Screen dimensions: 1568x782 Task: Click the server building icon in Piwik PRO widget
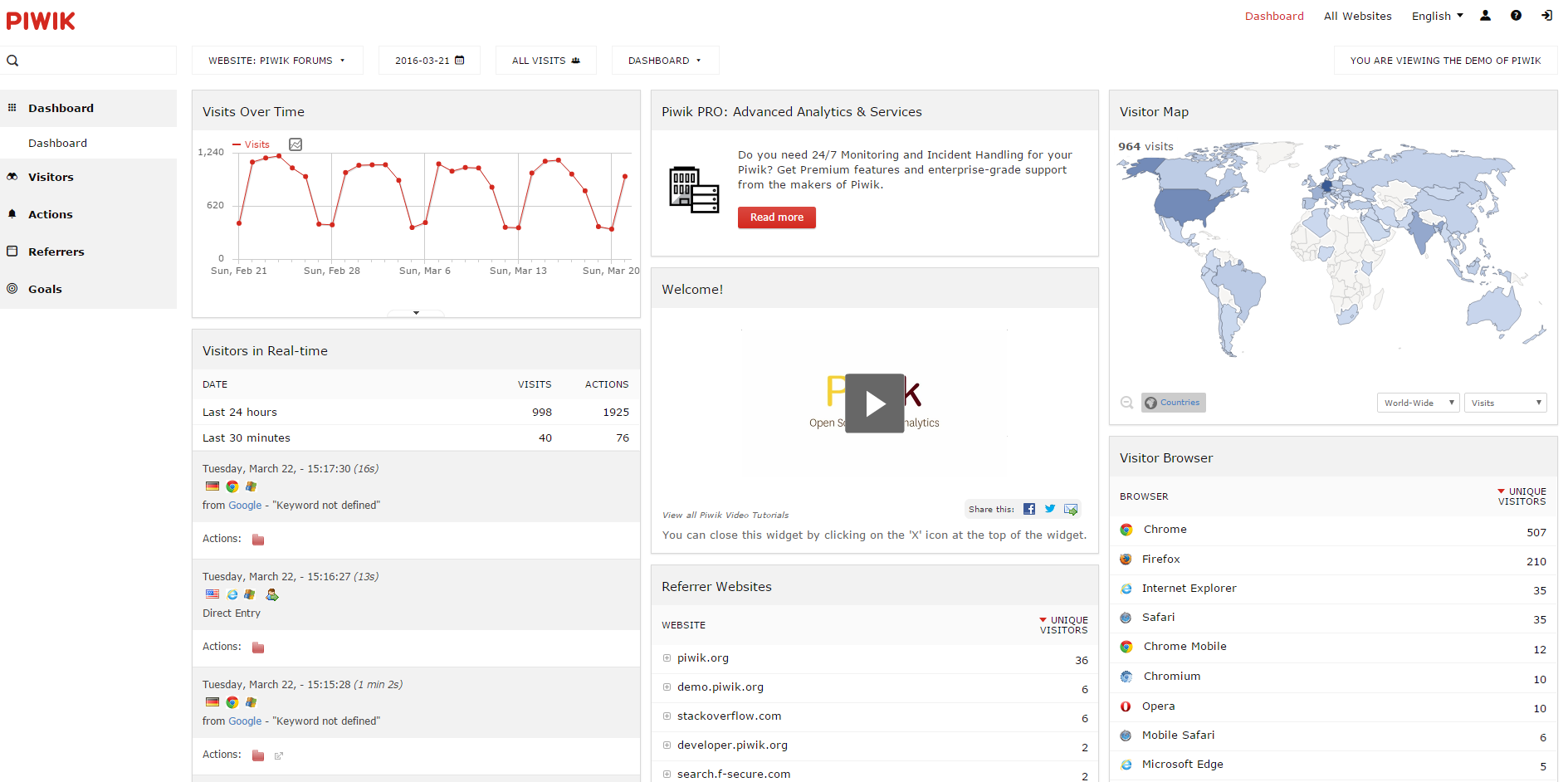tap(694, 189)
